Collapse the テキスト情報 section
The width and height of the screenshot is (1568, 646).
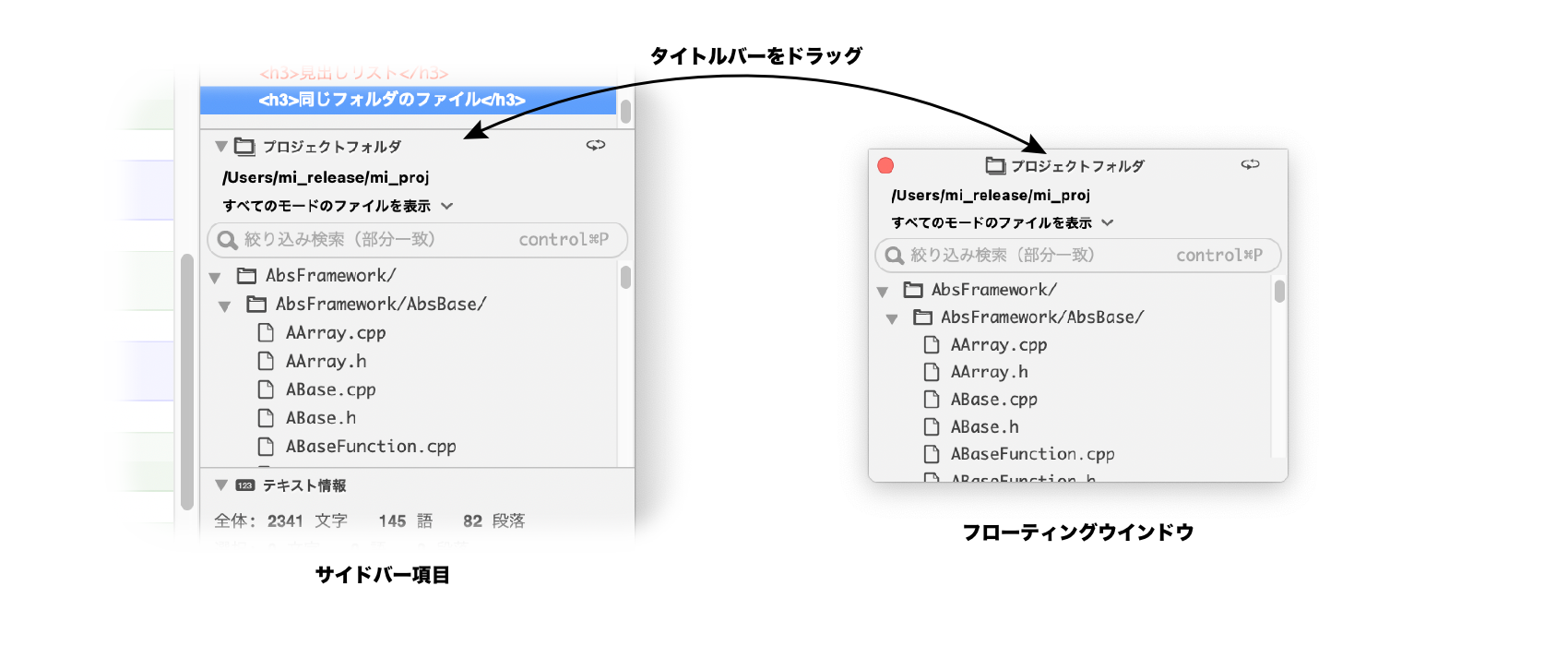point(221,484)
